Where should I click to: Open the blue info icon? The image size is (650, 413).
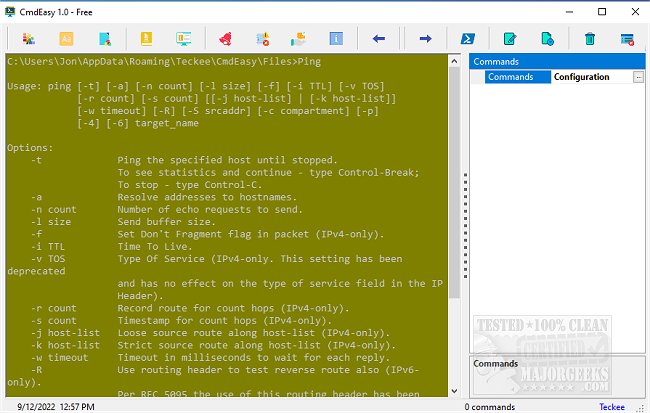tap(336, 39)
